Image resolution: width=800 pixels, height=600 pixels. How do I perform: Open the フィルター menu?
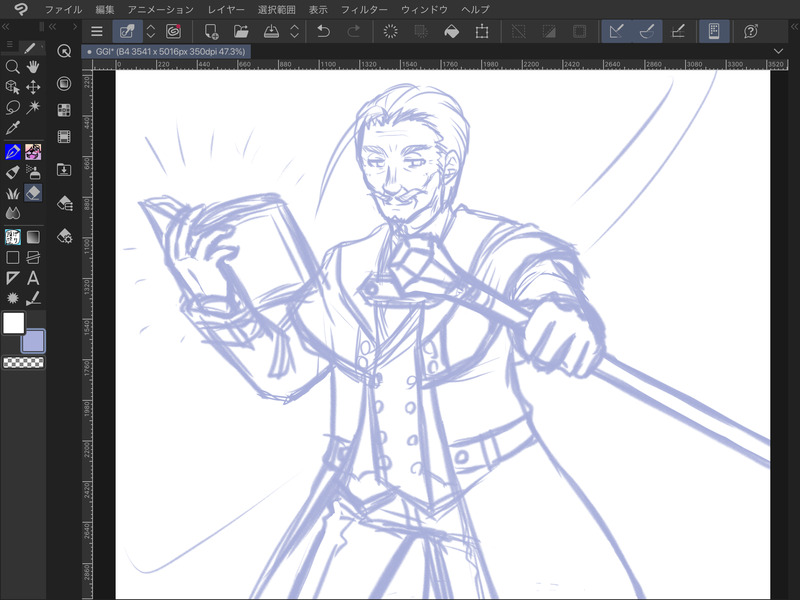pyautogui.click(x=364, y=9)
